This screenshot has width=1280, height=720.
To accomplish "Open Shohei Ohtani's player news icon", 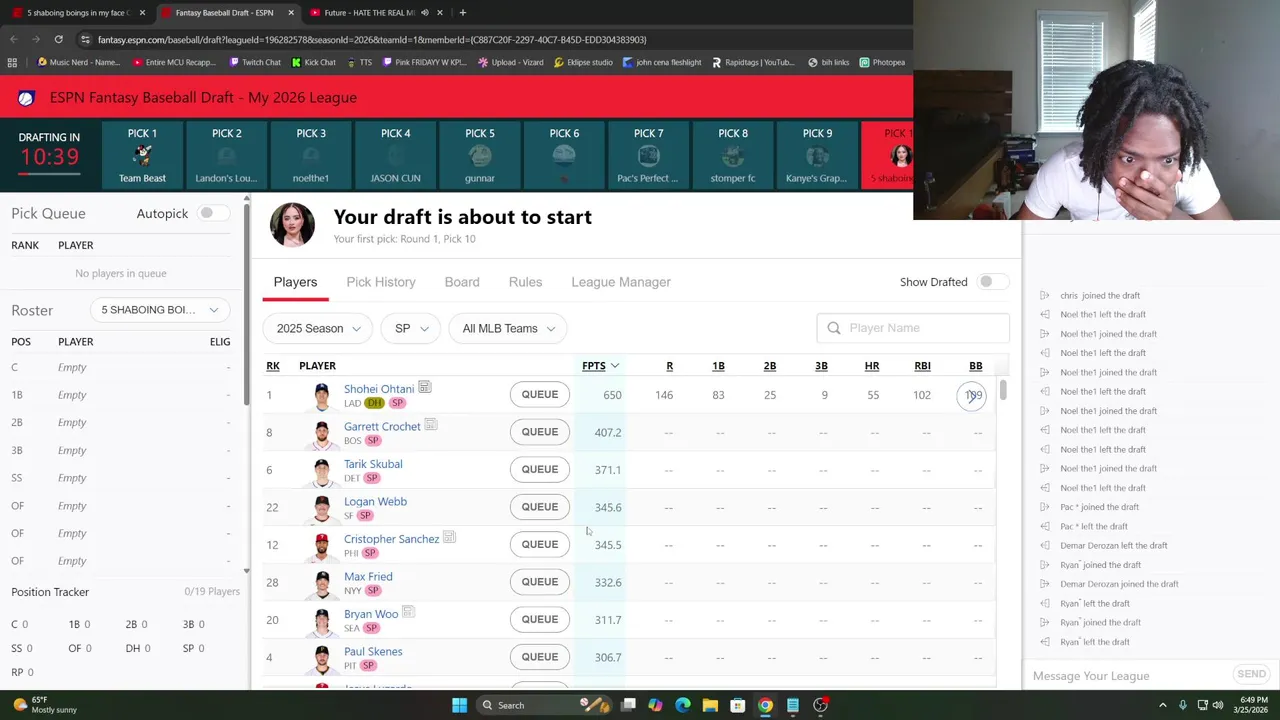I will (424, 388).
